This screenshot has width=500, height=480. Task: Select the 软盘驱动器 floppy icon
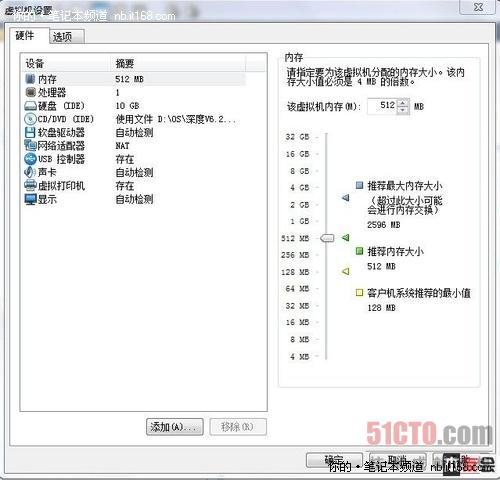30,133
